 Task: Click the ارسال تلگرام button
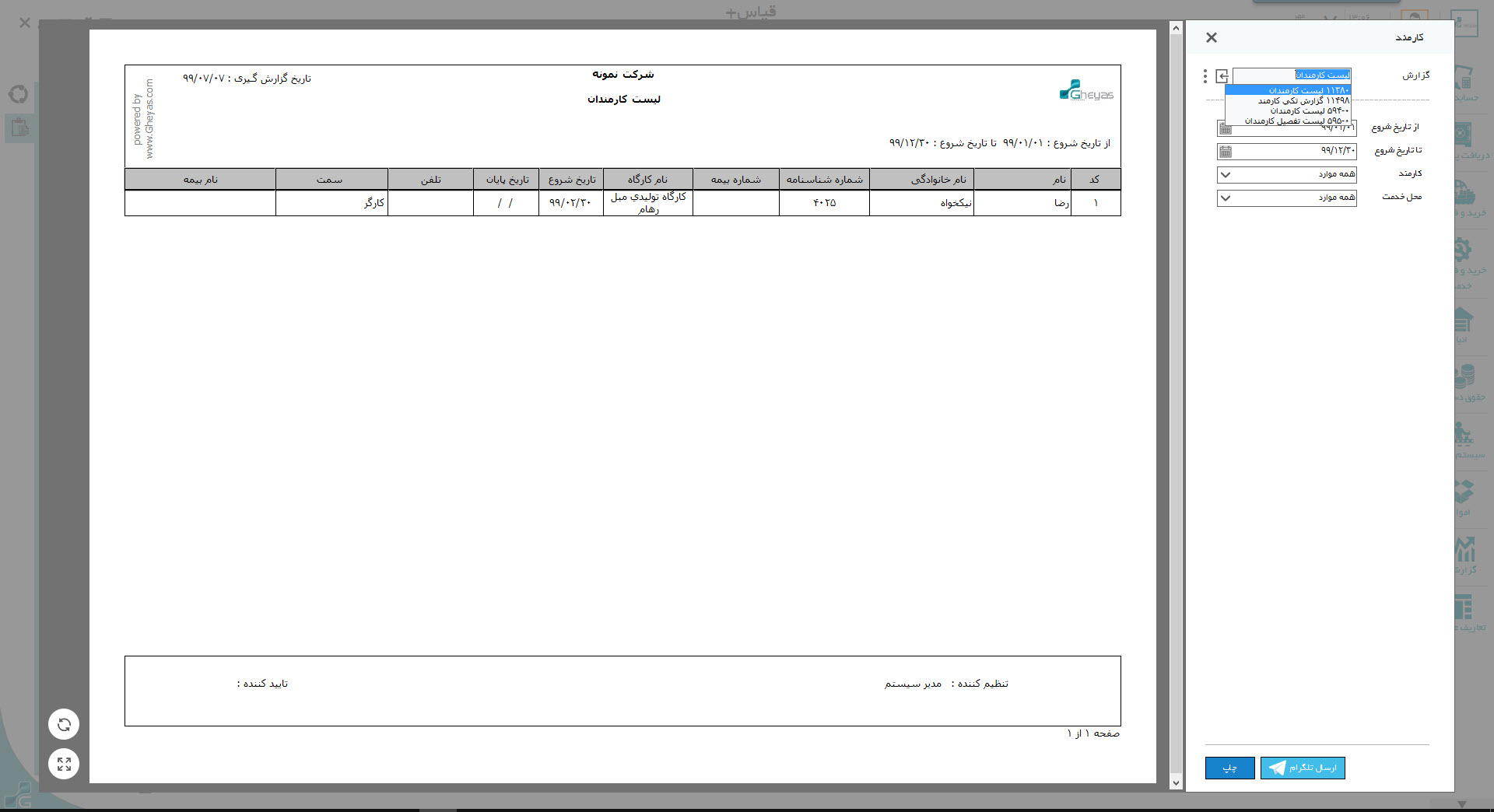1303,768
